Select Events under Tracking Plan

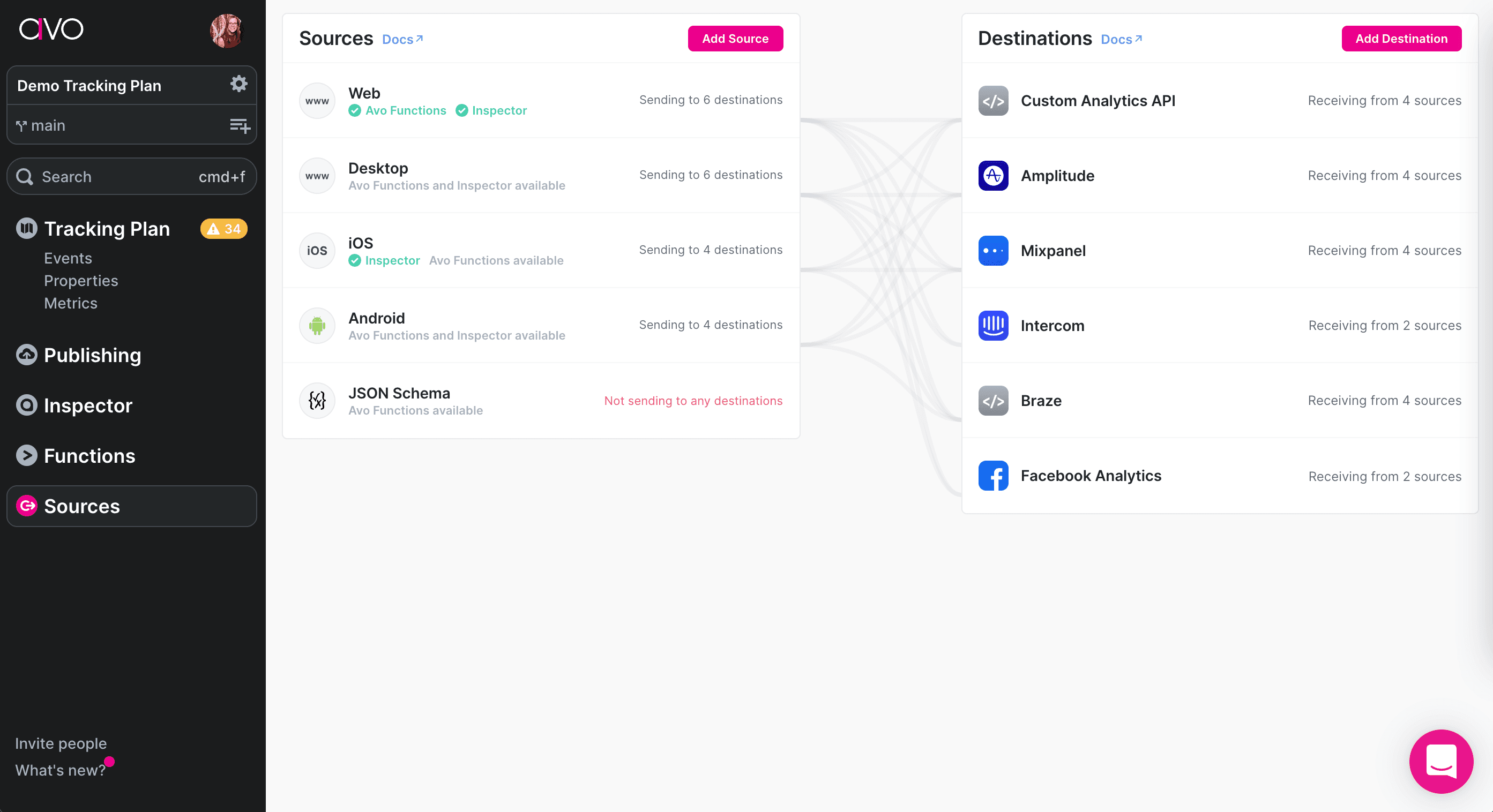(67, 258)
